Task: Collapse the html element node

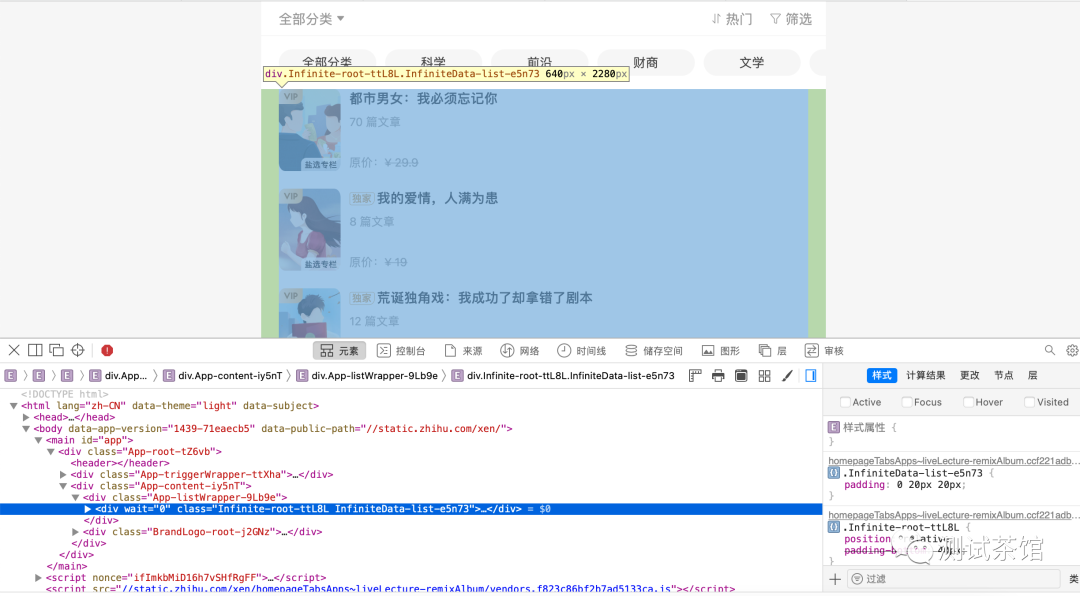Action: pos(14,406)
